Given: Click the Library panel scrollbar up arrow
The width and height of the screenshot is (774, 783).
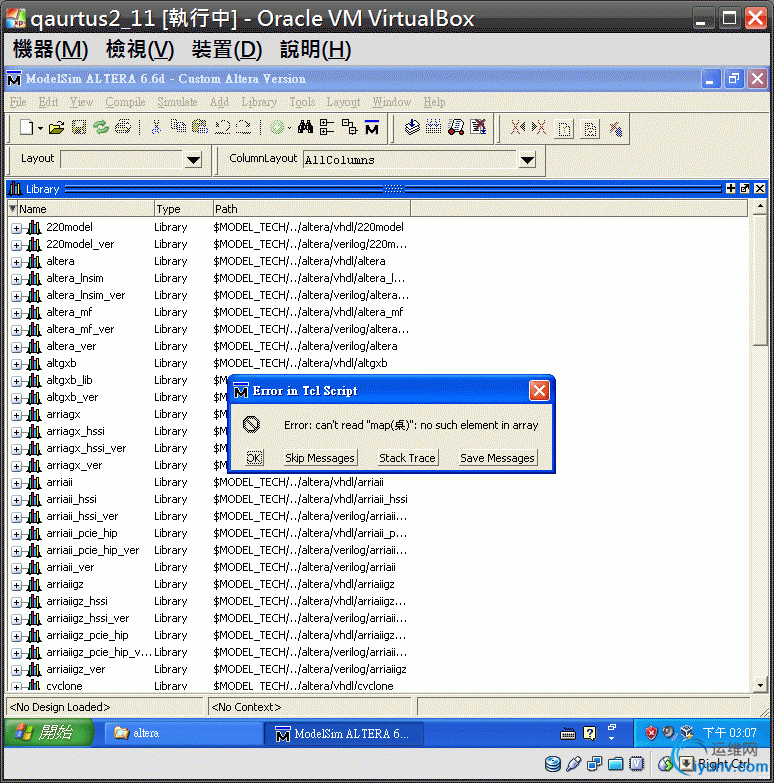Looking at the screenshot, I should (760, 206).
